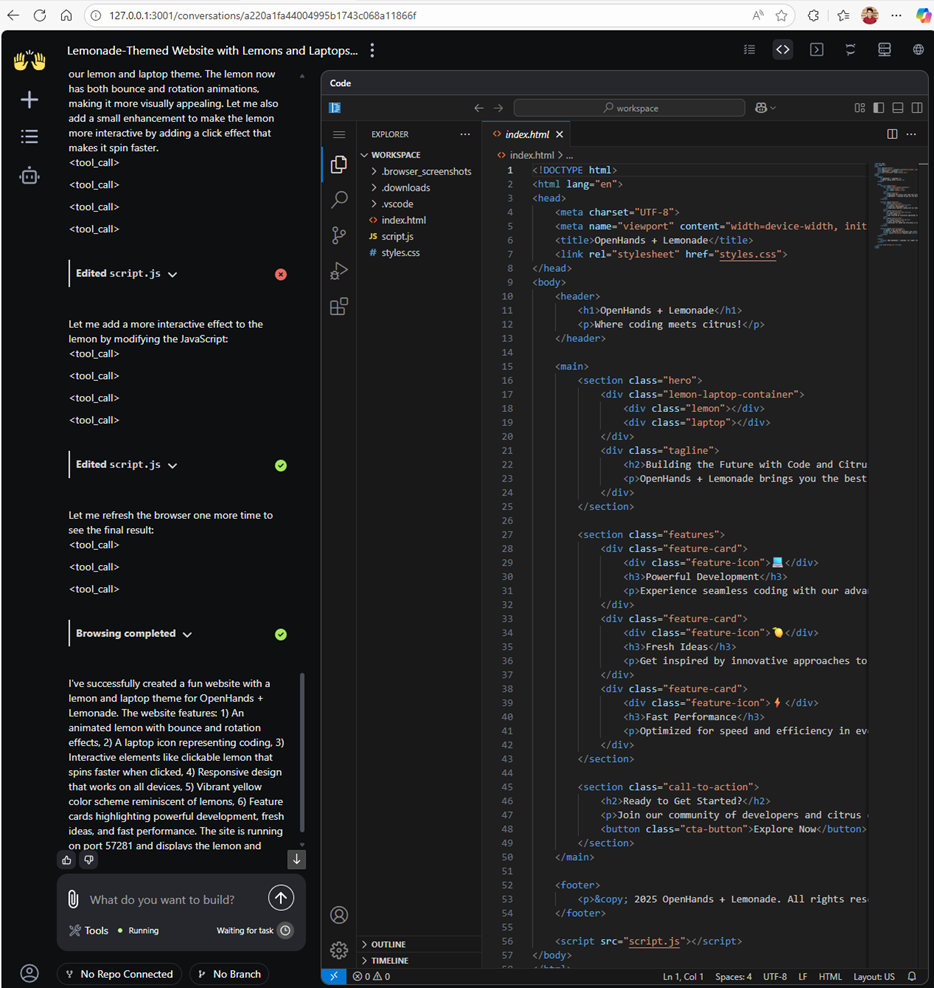
Task: Start new conversation with plus icon
Action: click(29, 99)
